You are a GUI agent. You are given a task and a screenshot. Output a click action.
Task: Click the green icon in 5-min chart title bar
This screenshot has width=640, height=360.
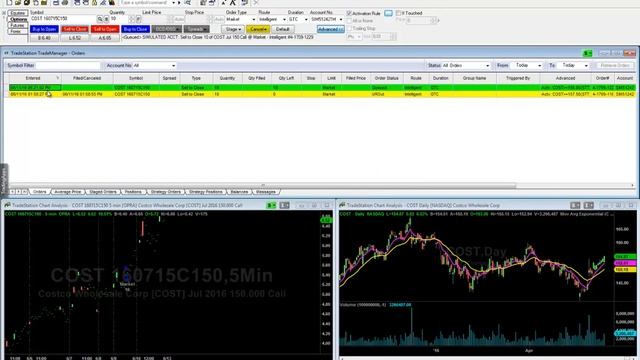tap(271, 205)
